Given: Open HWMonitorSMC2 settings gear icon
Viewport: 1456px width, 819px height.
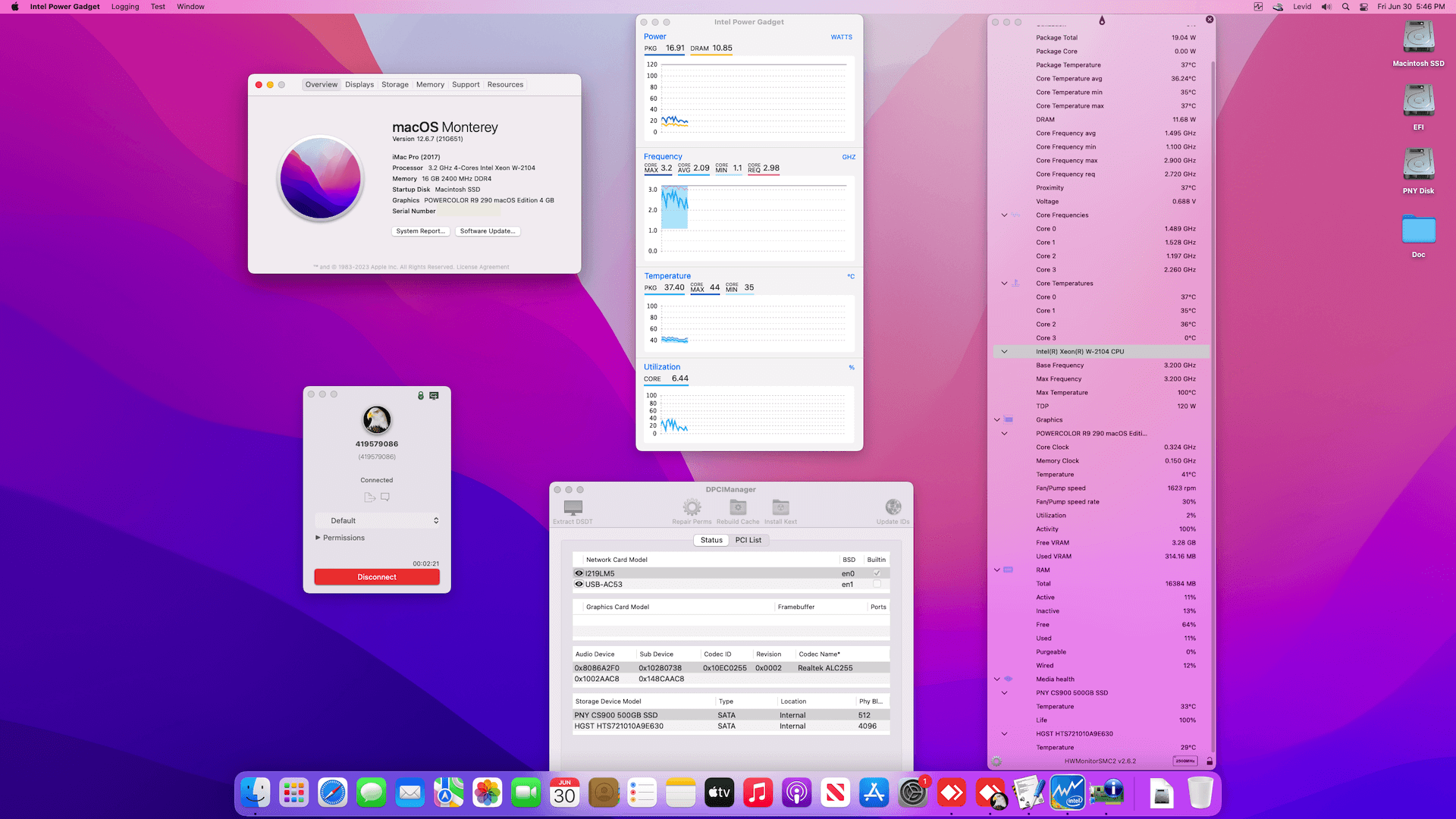Looking at the screenshot, I should [x=996, y=761].
